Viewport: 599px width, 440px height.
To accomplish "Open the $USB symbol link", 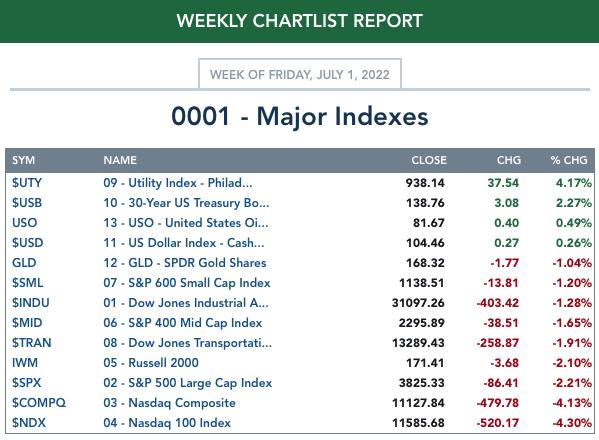I will (27, 203).
